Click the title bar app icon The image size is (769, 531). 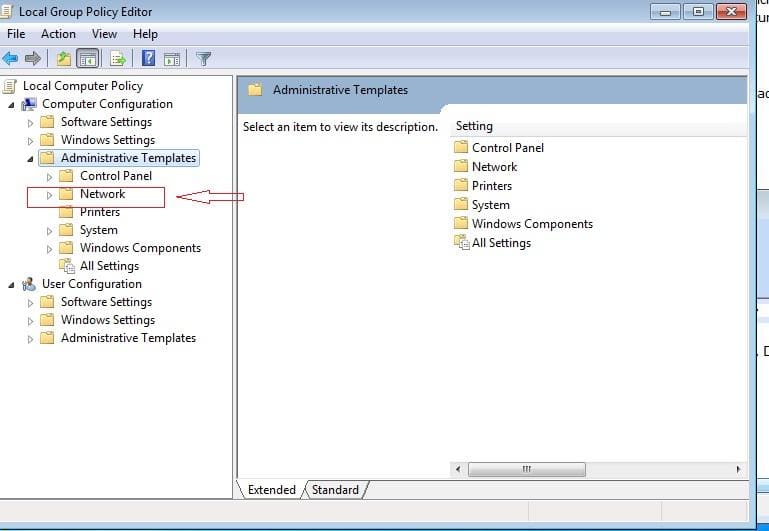[5, 11]
